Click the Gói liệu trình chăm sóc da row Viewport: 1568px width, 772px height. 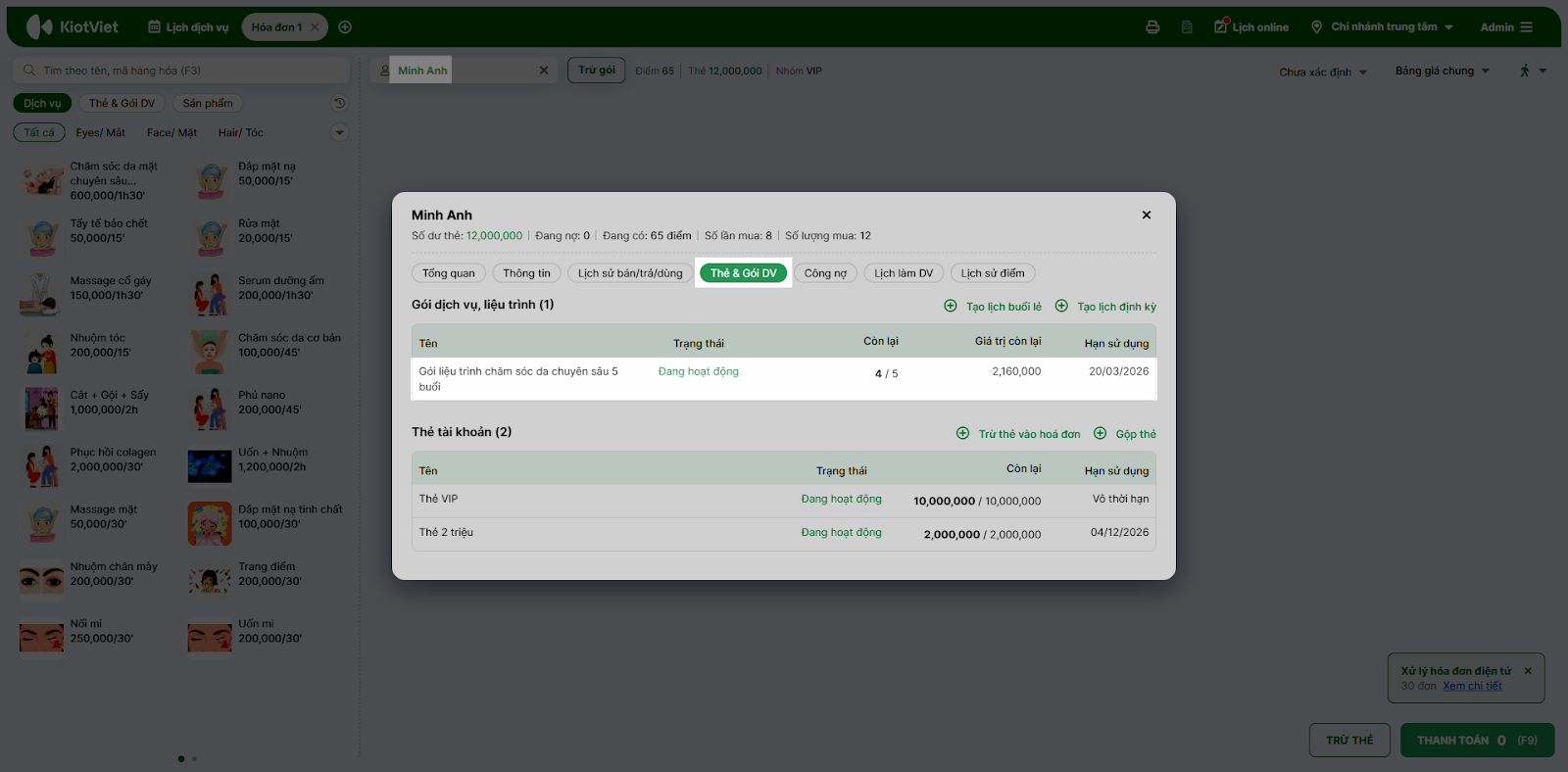[784, 379]
